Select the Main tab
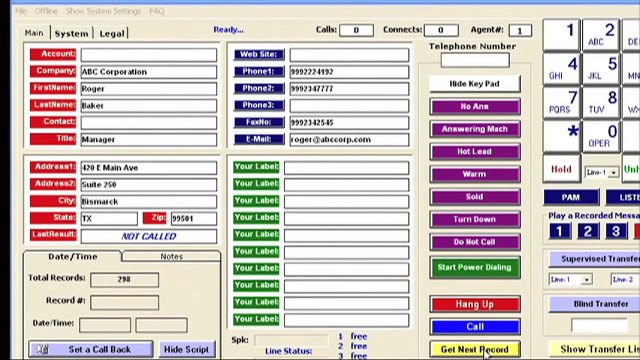The height and width of the screenshot is (360, 640). click(34, 33)
